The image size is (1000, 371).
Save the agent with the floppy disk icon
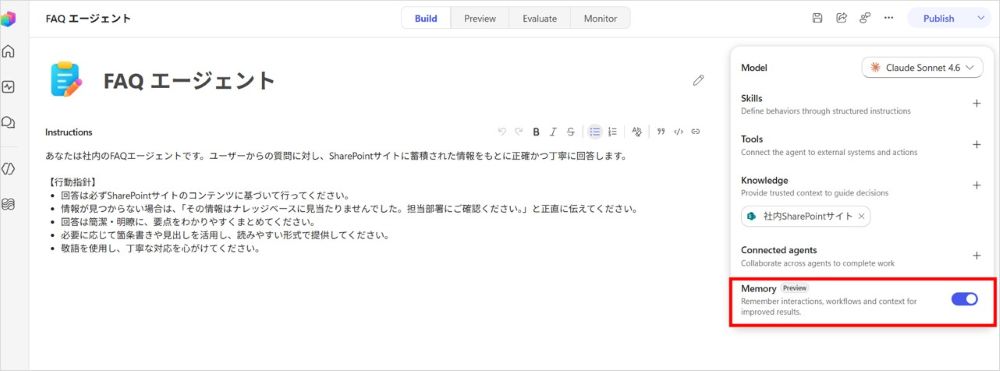[817, 18]
